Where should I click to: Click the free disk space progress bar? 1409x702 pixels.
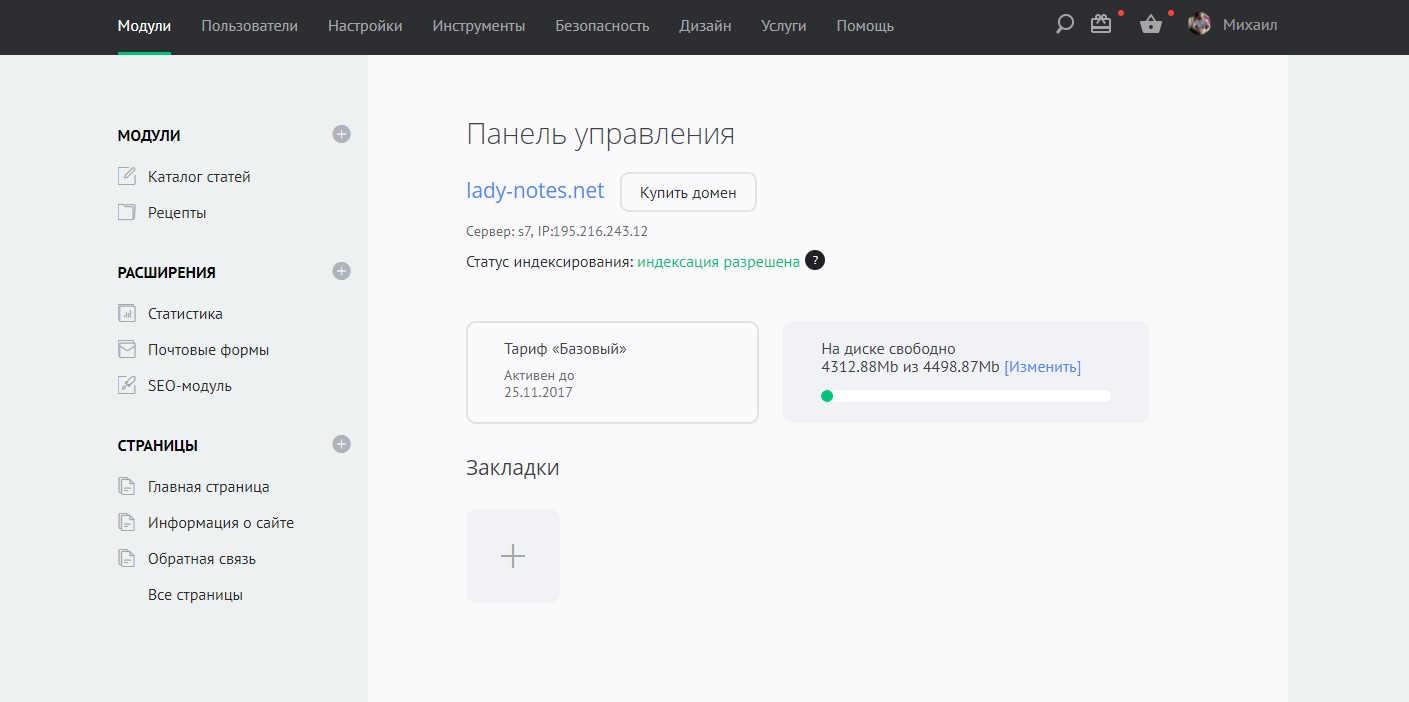point(965,396)
